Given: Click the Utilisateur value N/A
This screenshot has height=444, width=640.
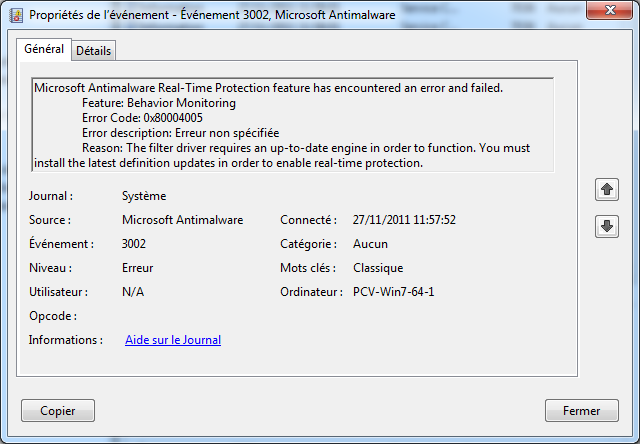Looking at the screenshot, I should tap(133, 292).
